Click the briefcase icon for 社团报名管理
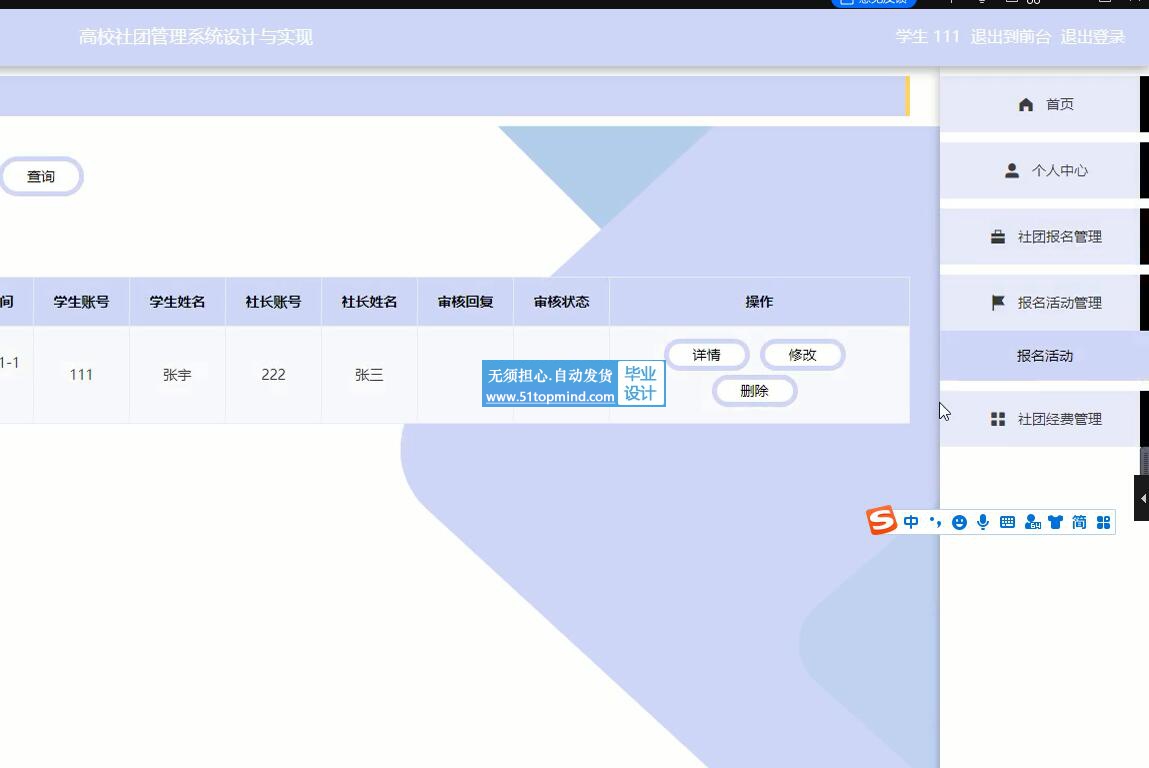Image resolution: width=1149 pixels, height=768 pixels. (x=997, y=237)
